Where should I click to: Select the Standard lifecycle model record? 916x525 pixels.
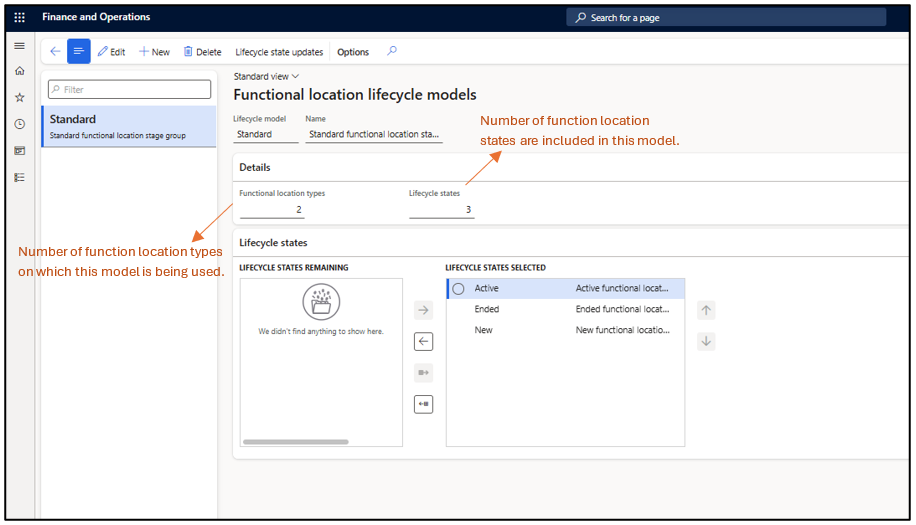click(x=129, y=126)
